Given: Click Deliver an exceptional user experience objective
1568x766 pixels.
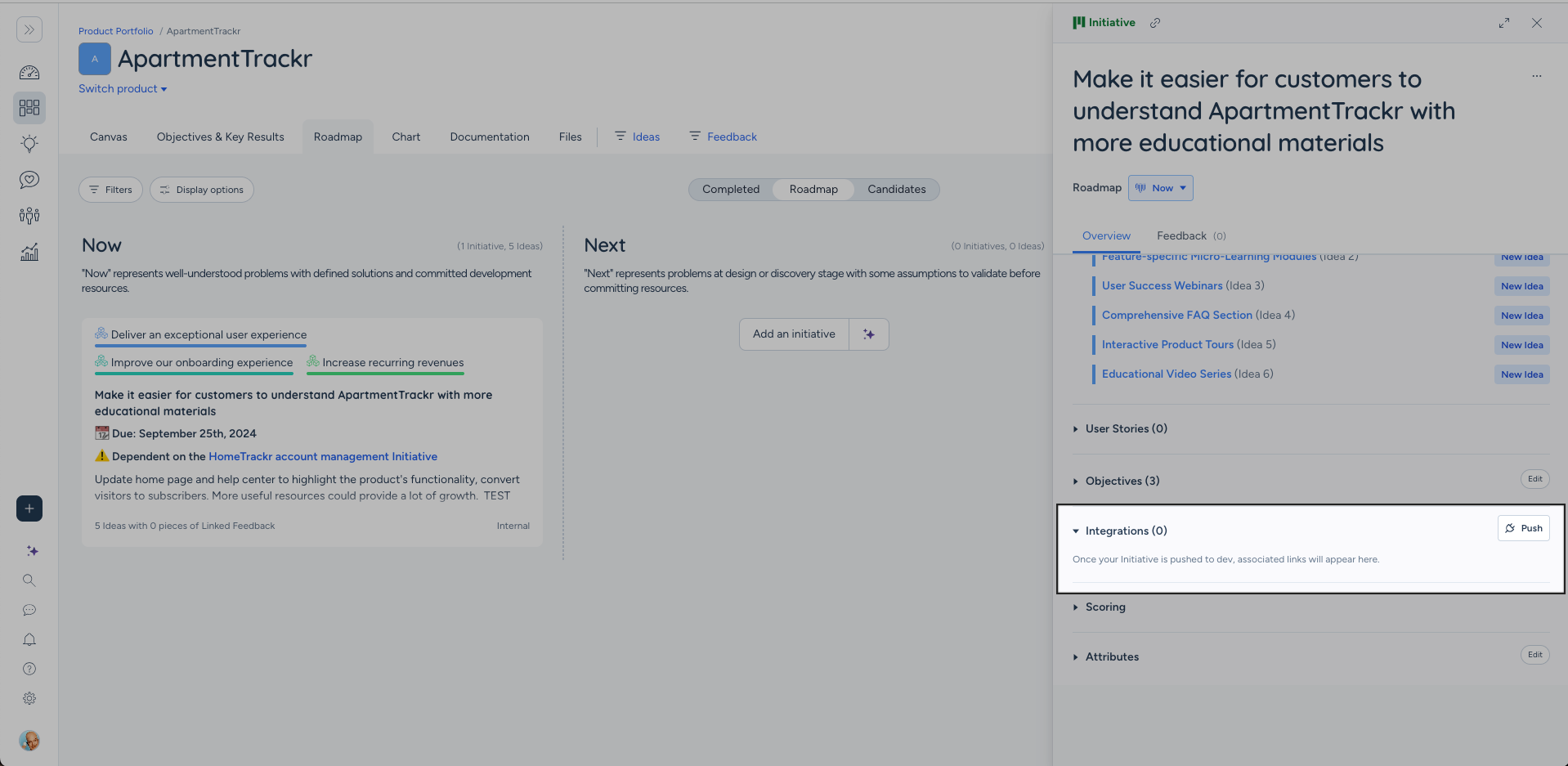Looking at the screenshot, I should [201, 334].
